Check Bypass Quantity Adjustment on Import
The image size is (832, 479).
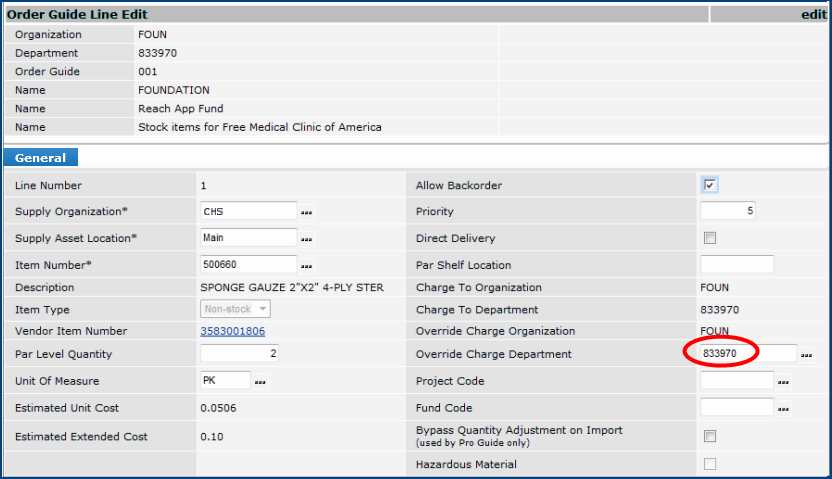710,436
